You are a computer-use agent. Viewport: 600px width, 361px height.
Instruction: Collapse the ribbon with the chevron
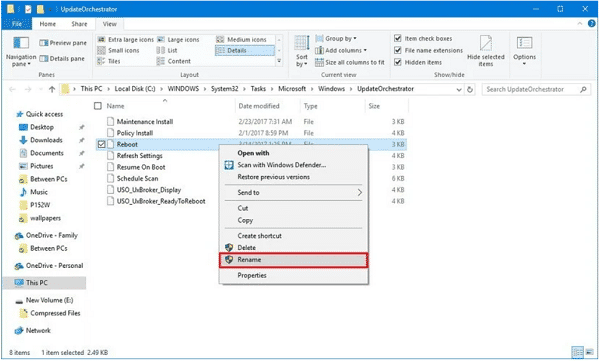(580, 23)
